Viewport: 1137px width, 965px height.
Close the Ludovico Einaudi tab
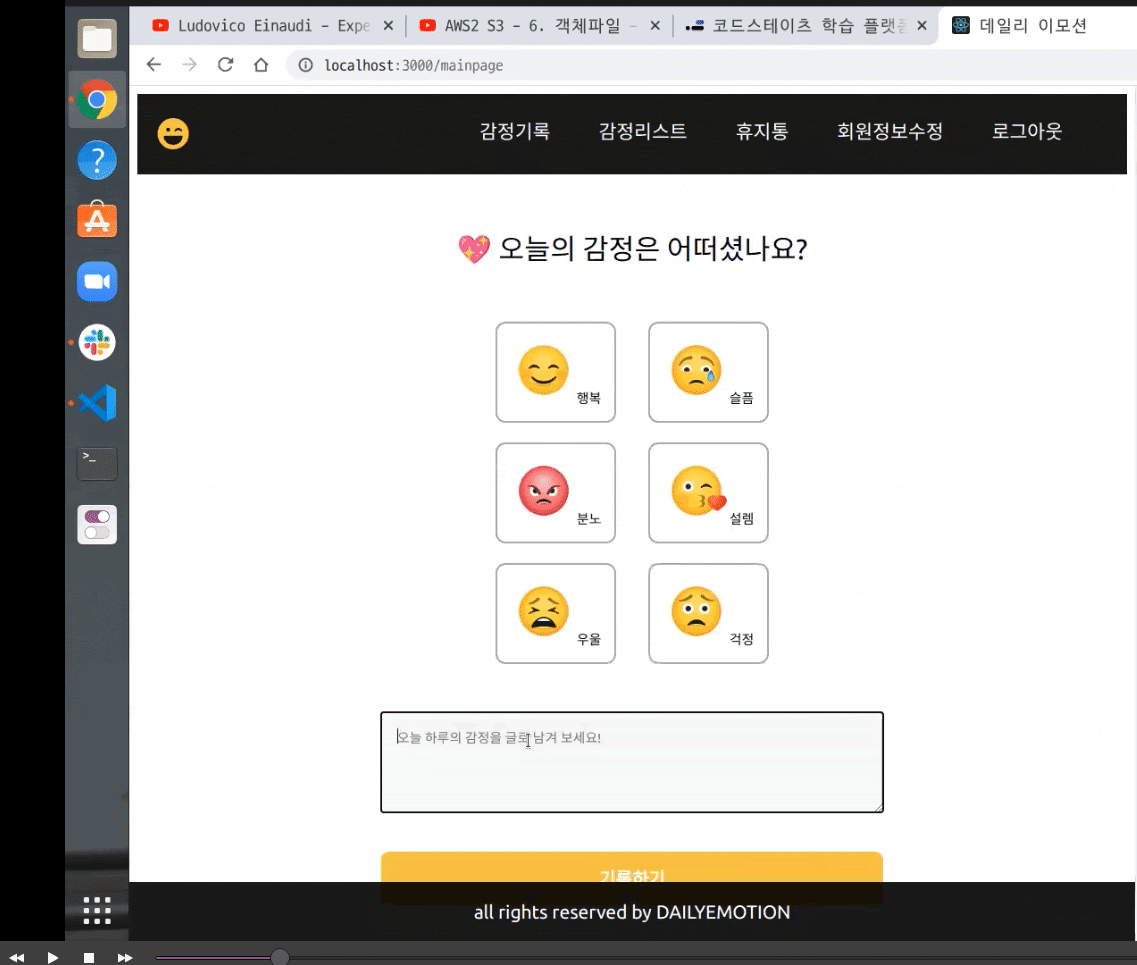pos(388,25)
